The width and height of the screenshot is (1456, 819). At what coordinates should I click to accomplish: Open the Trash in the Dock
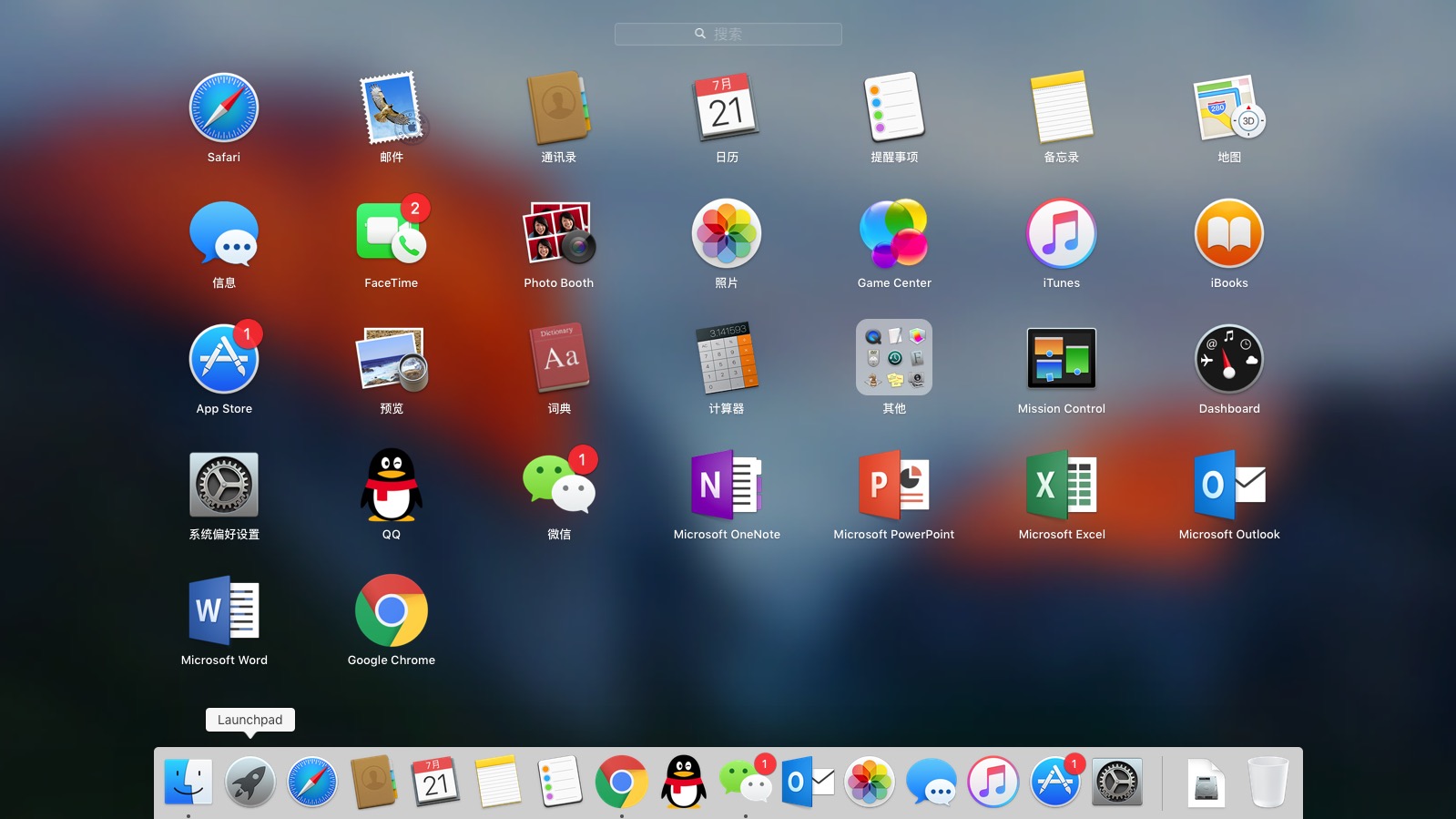pyautogui.click(x=1268, y=782)
